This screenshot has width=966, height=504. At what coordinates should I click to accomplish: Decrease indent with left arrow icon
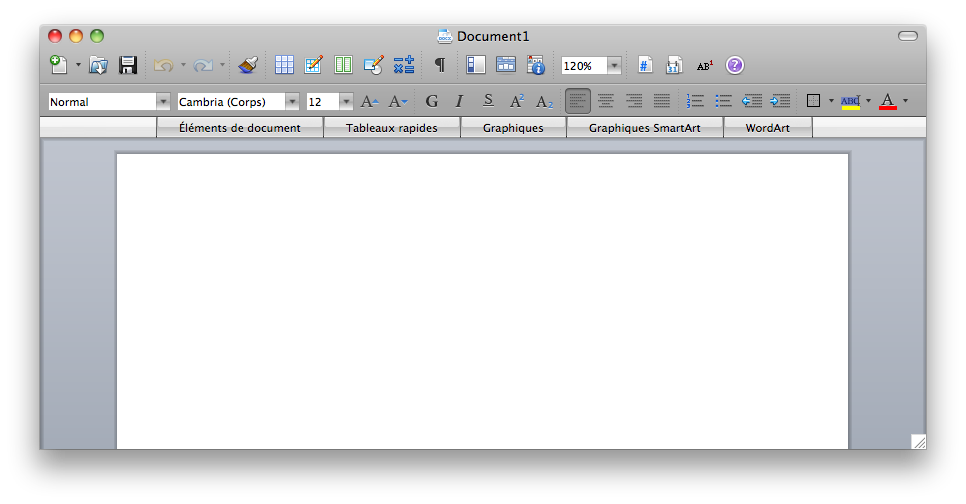pyautogui.click(x=752, y=100)
